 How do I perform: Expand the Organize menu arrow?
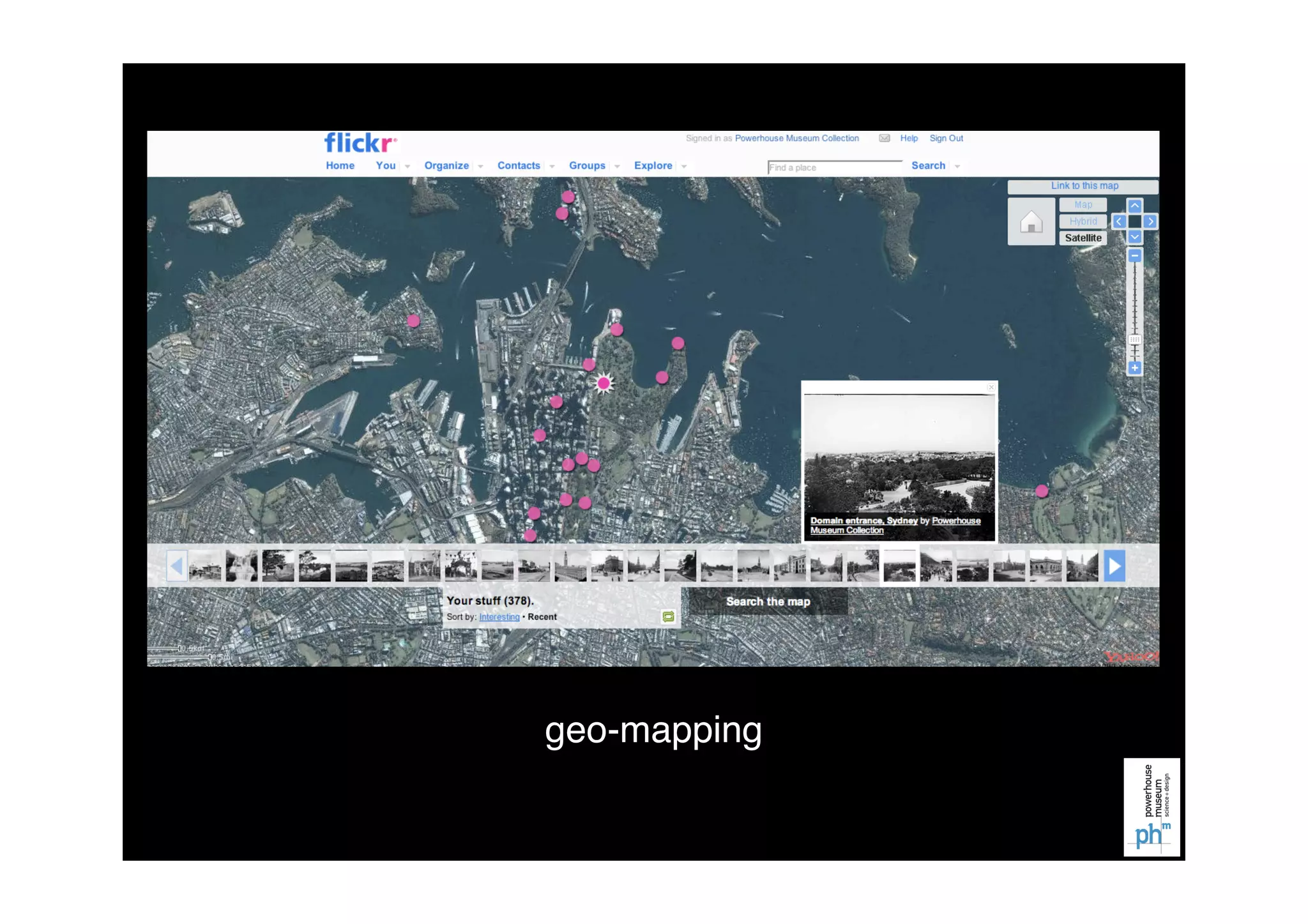480,167
